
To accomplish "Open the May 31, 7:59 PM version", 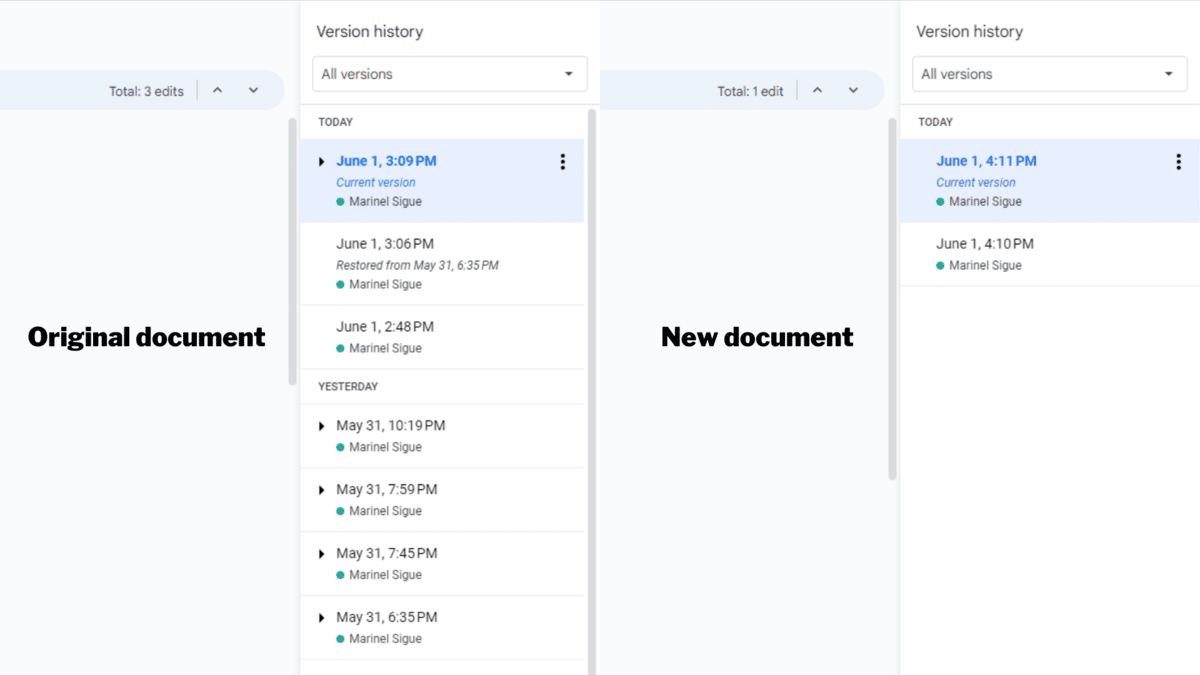I will pyautogui.click(x=442, y=500).
